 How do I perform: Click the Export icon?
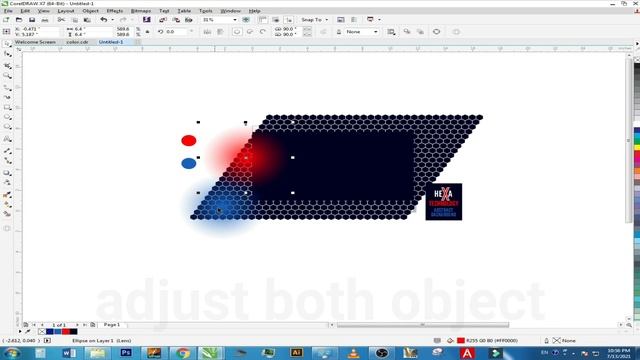pos(176,20)
